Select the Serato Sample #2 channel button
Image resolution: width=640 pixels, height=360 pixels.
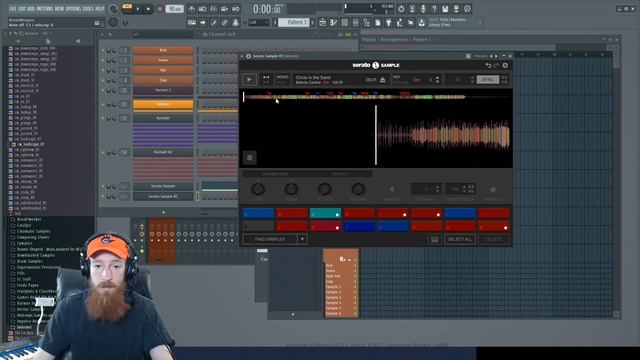tap(163, 196)
